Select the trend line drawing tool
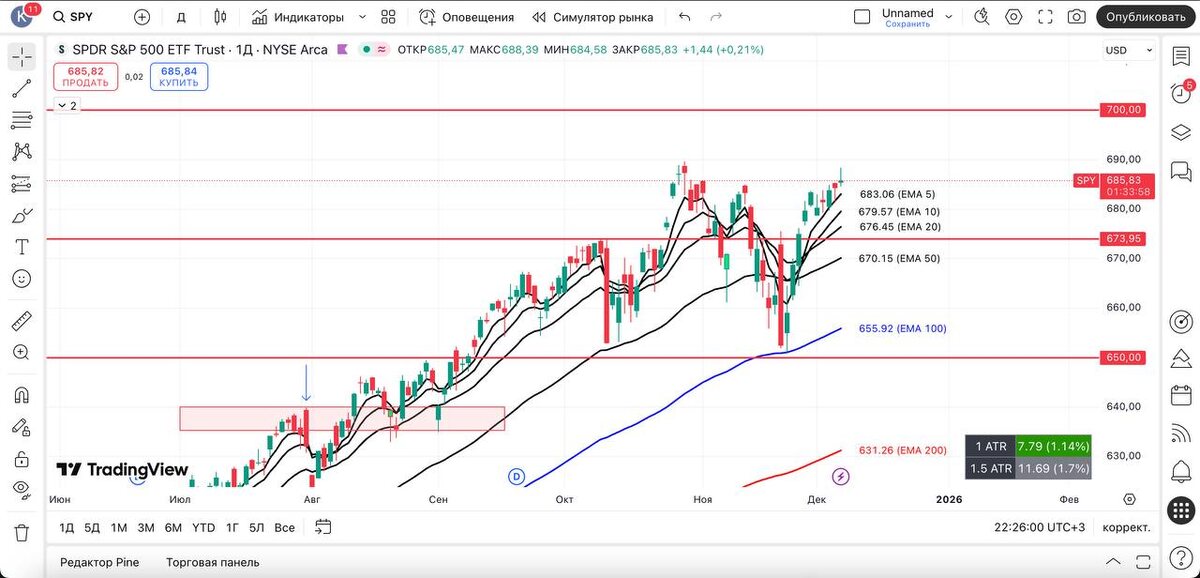The image size is (1200, 578). point(21,89)
